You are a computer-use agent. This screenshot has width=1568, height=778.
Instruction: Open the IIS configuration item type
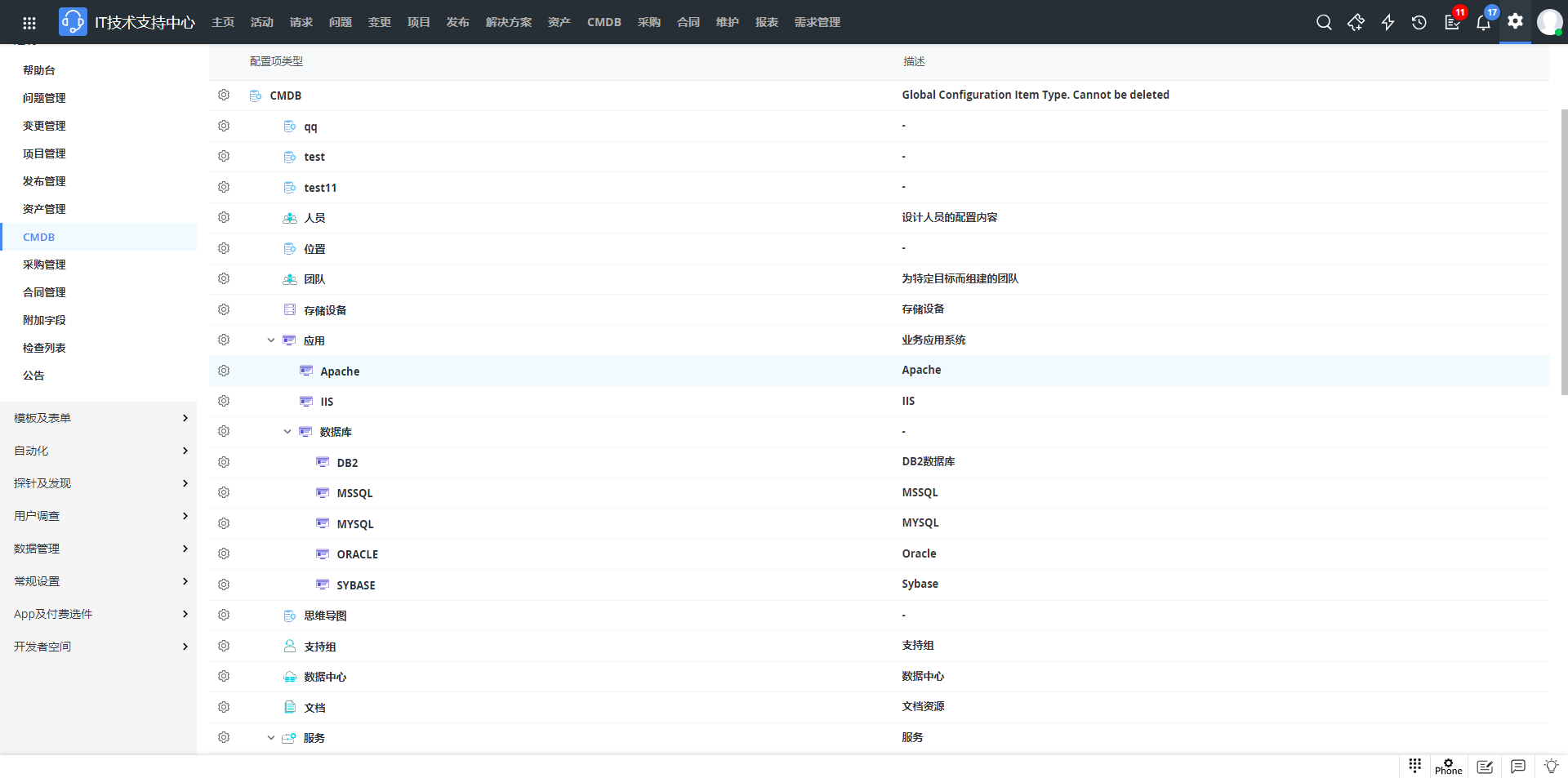[x=327, y=402]
